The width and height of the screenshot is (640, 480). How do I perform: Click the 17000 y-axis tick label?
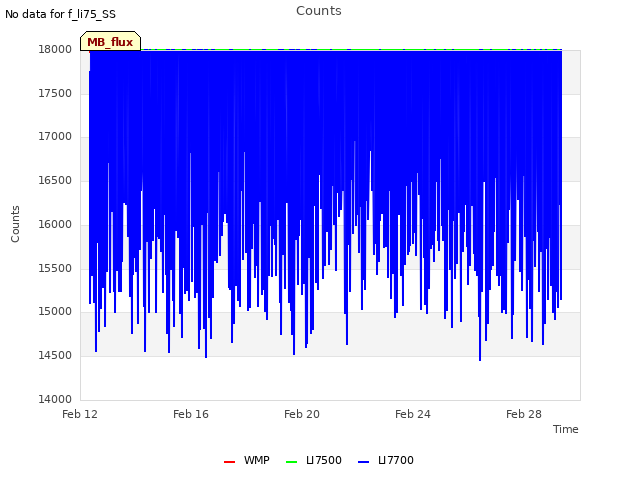pos(55,136)
